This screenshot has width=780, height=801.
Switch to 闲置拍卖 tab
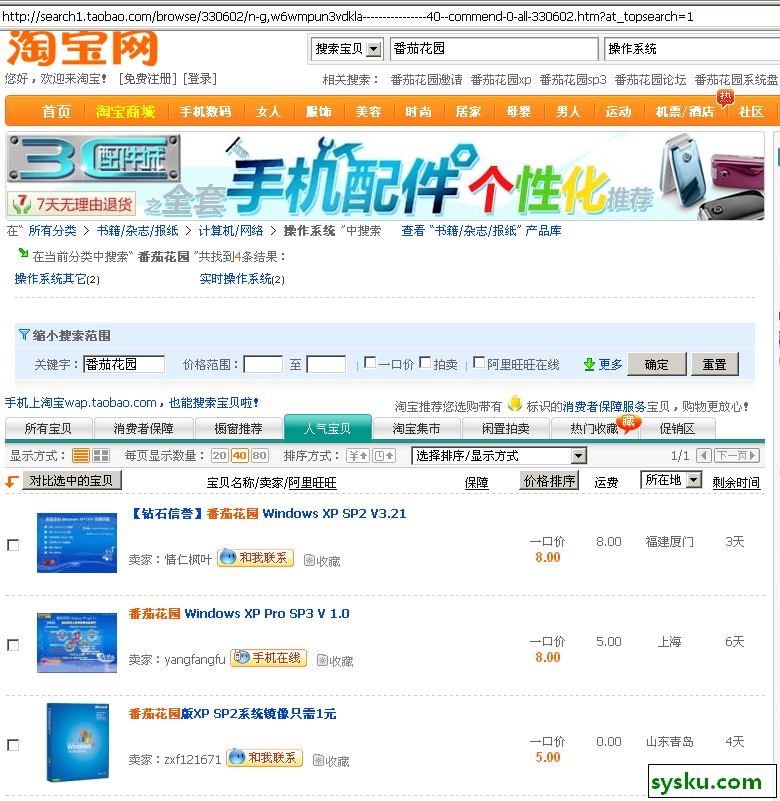(506, 429)
